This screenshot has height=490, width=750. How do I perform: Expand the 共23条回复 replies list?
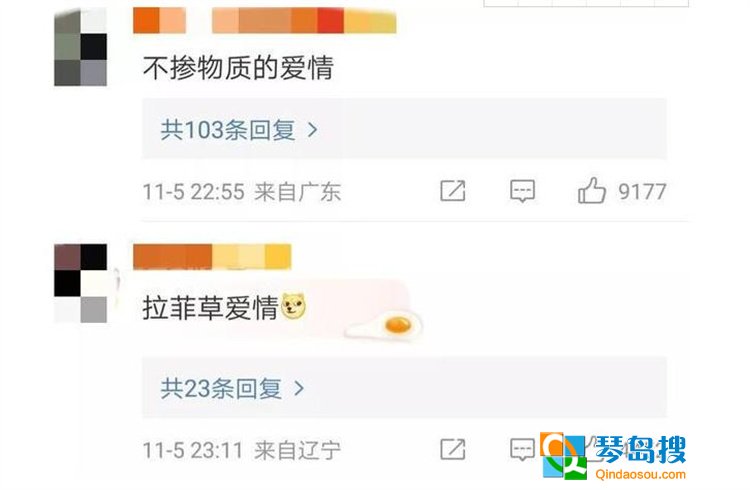[x=404, y=388]
